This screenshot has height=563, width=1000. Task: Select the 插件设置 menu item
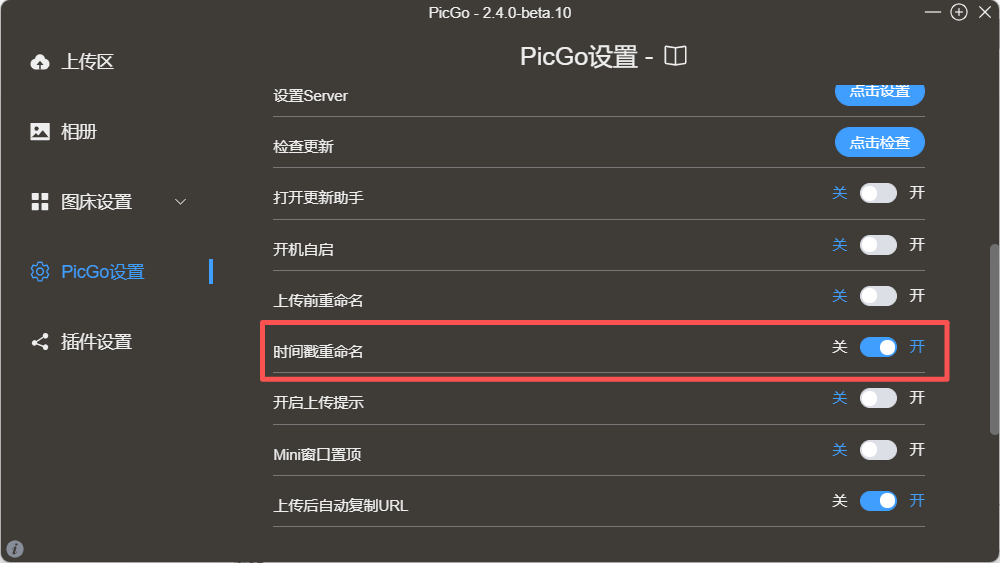coord(96,342)
